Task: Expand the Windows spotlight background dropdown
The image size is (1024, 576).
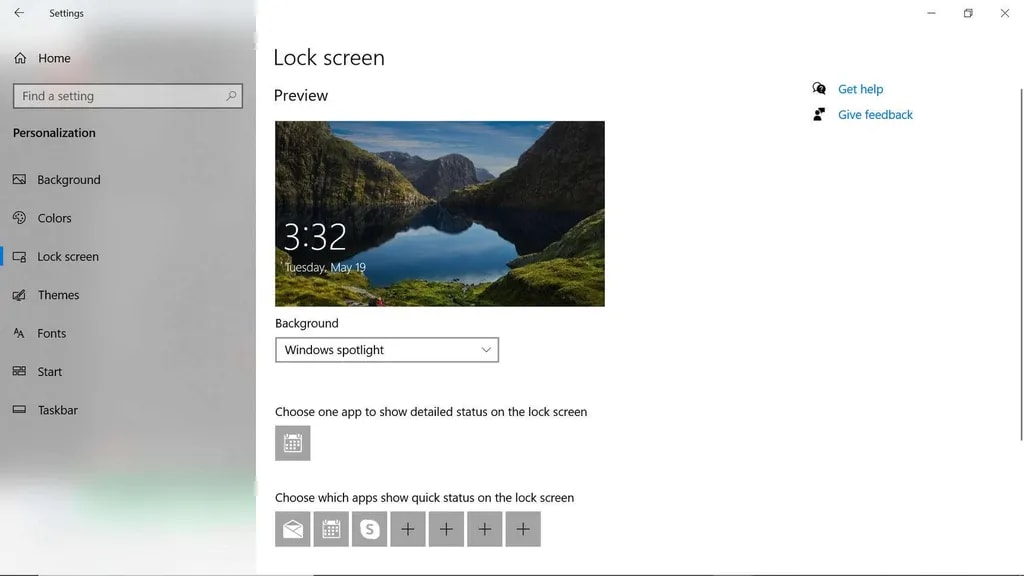Action: [x=386, y=350]
